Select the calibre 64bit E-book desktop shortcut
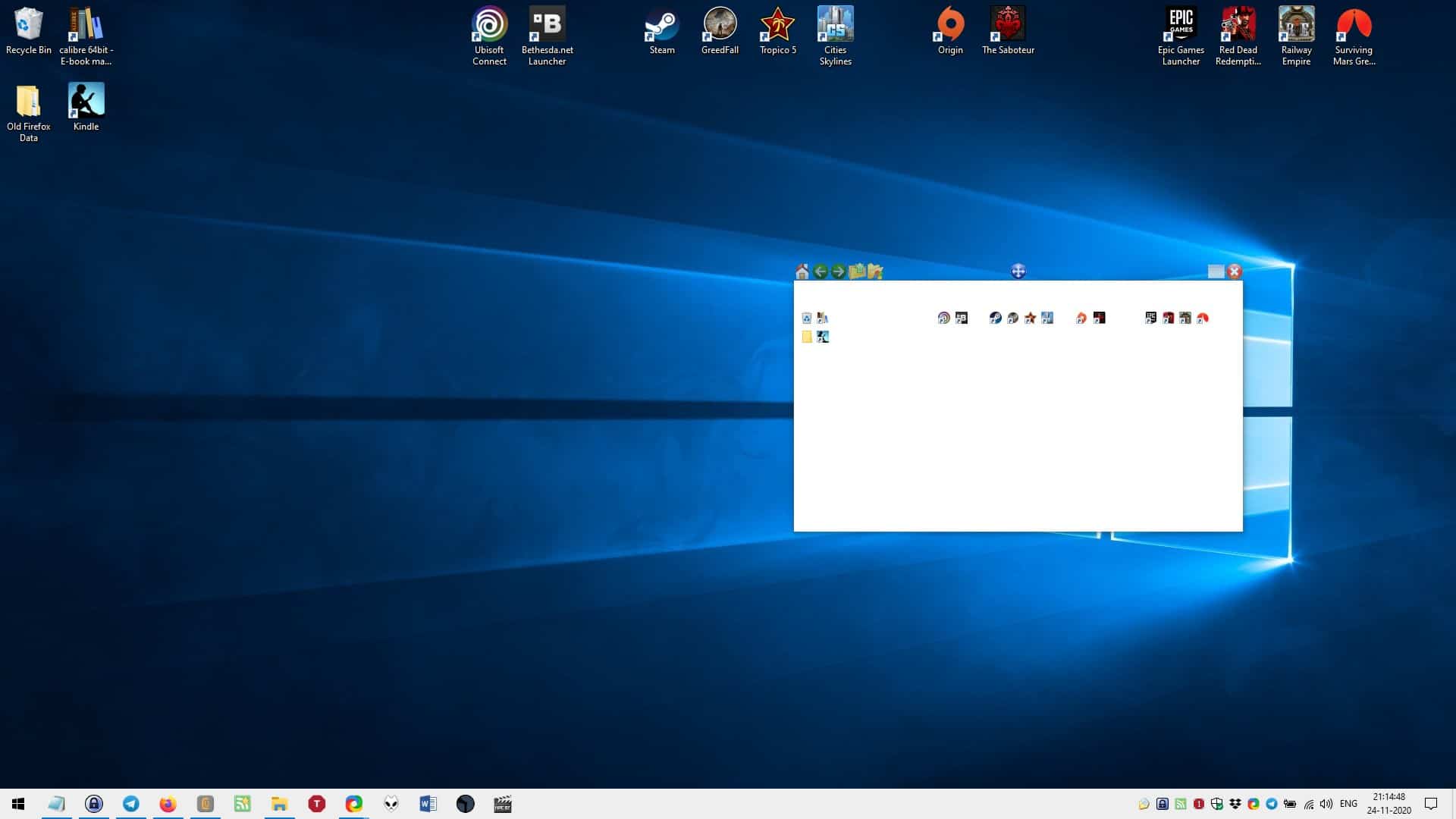 tap(86, 36)
